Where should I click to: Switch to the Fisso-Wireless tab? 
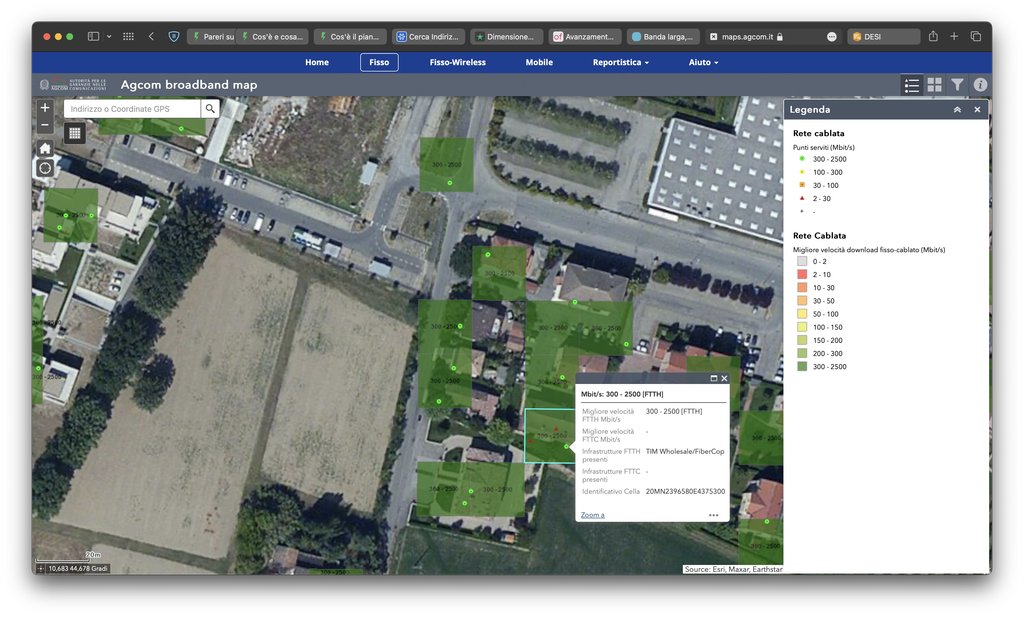(x=457, y=62)
